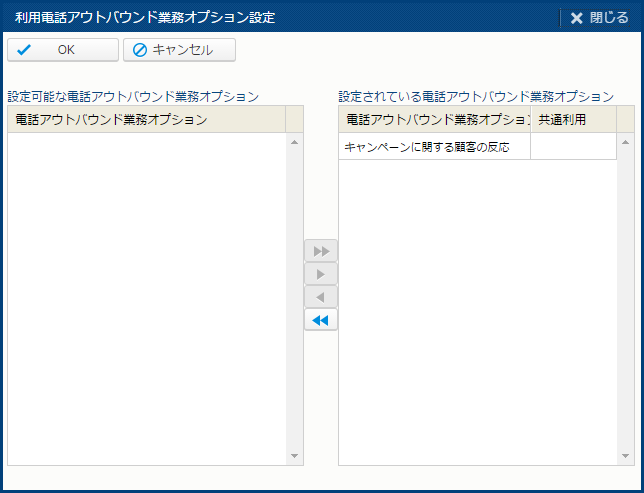Select the キャンペーンに関する顧客の反応 row
Image resolution: width=644 pixels, height=493 pixels.
pos(434,147)
